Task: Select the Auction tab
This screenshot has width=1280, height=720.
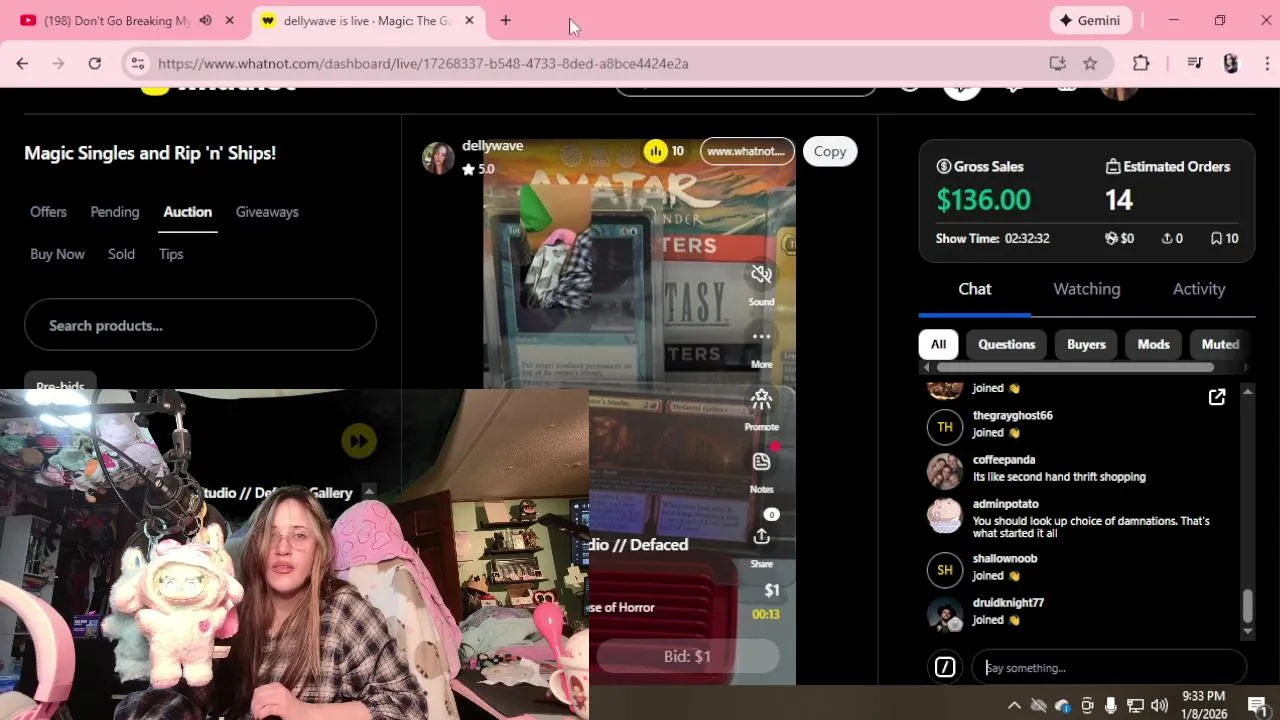Action: (x=187, y=212)
